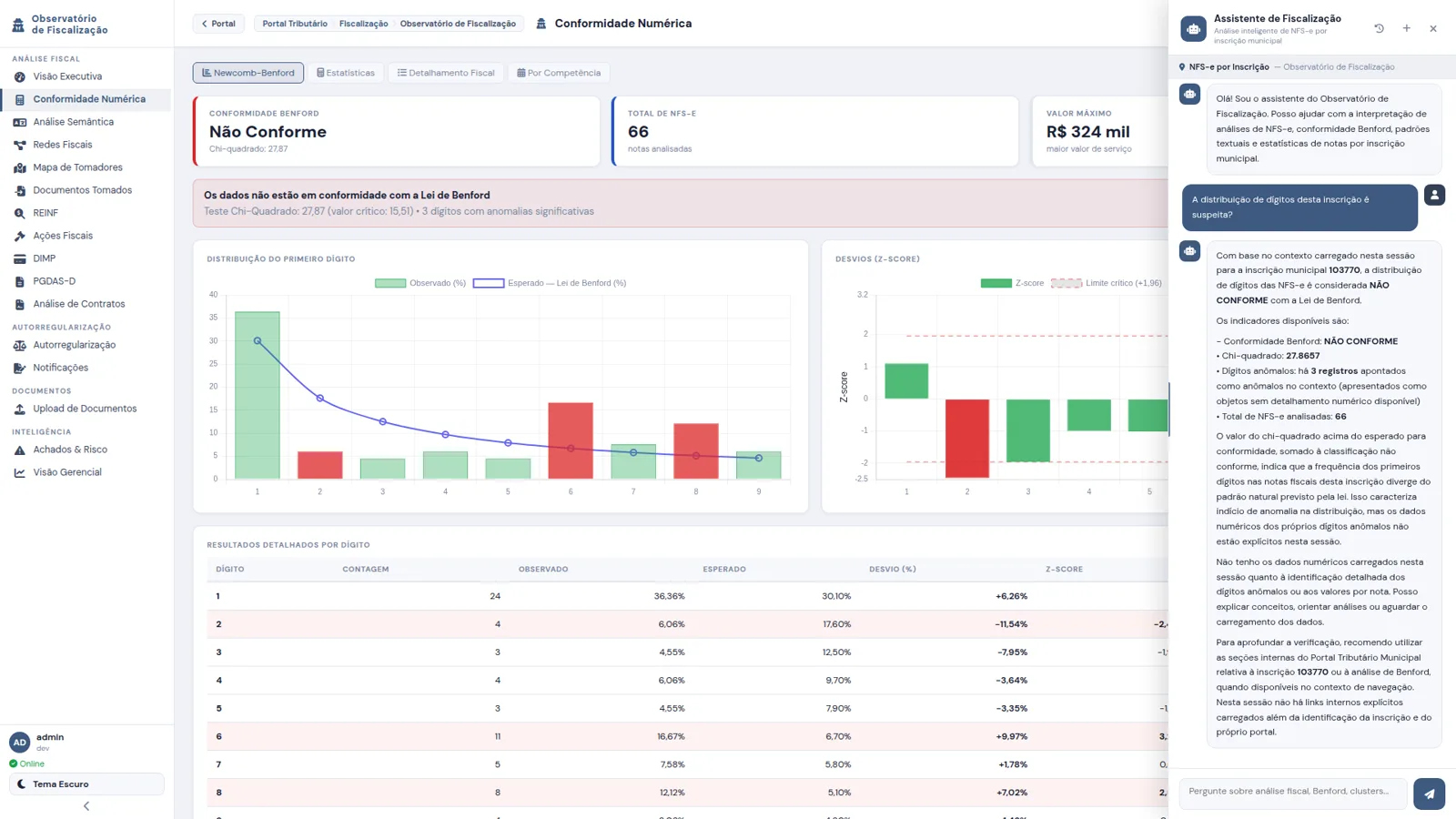
Task: Select the Newcomb-Benford tab
Action: [248, 73]
